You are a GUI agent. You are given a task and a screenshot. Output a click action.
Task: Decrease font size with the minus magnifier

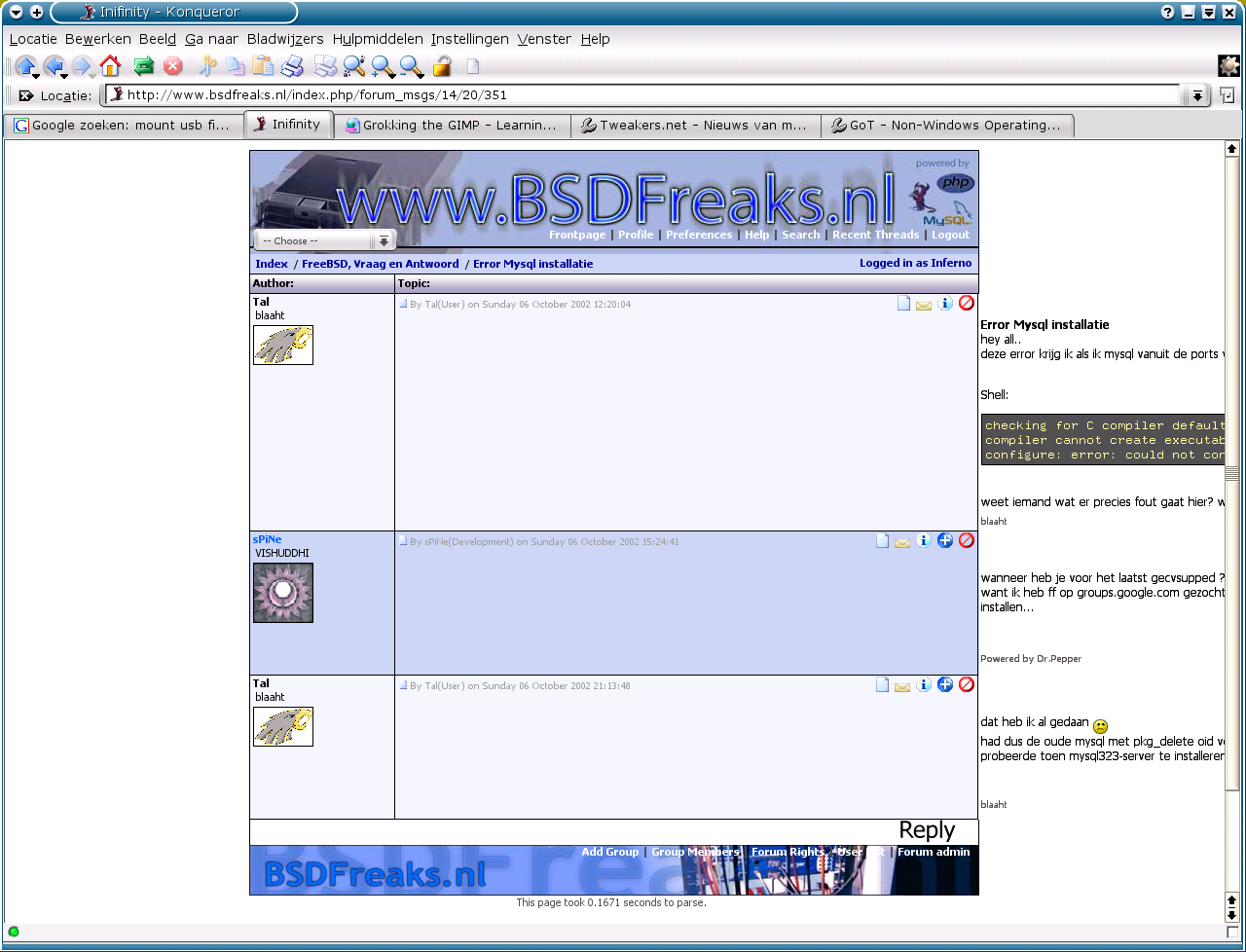pos(411,66)
